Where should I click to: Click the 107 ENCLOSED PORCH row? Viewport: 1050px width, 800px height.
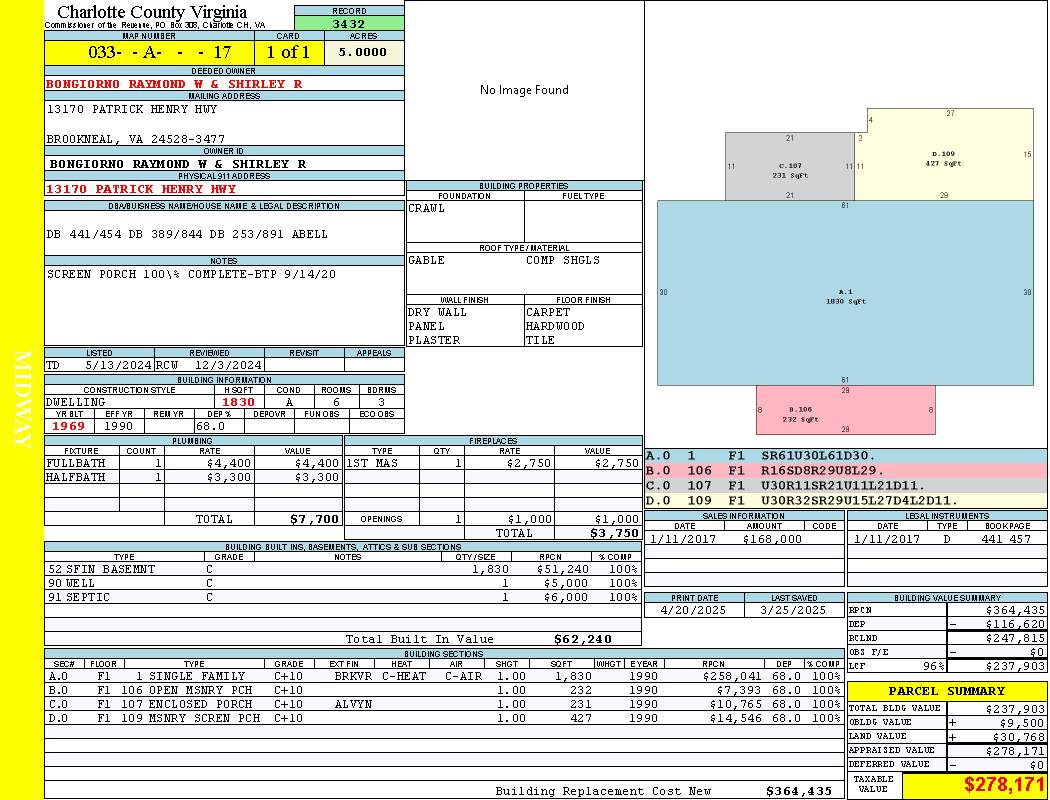445,704
